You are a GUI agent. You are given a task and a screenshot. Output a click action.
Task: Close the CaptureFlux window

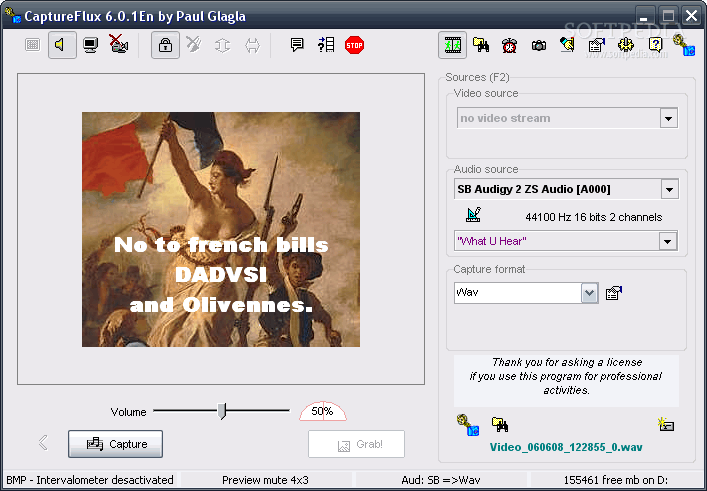pos(692,17)
